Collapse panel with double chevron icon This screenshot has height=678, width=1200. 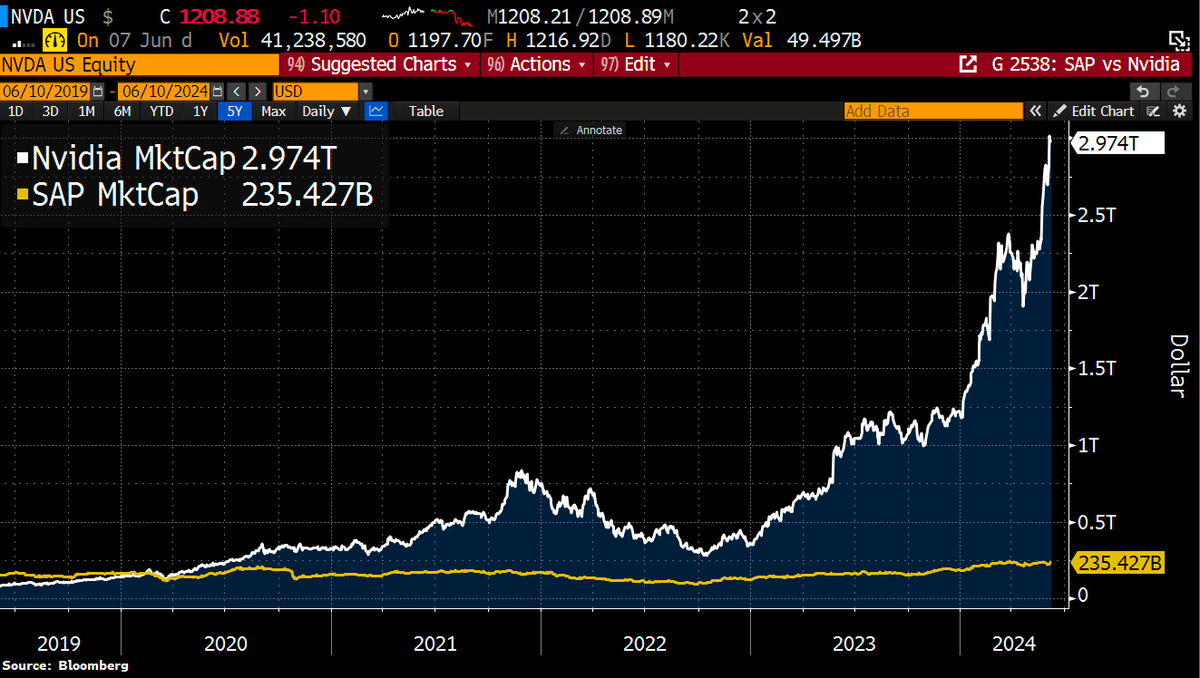[x=1037, y=111]
